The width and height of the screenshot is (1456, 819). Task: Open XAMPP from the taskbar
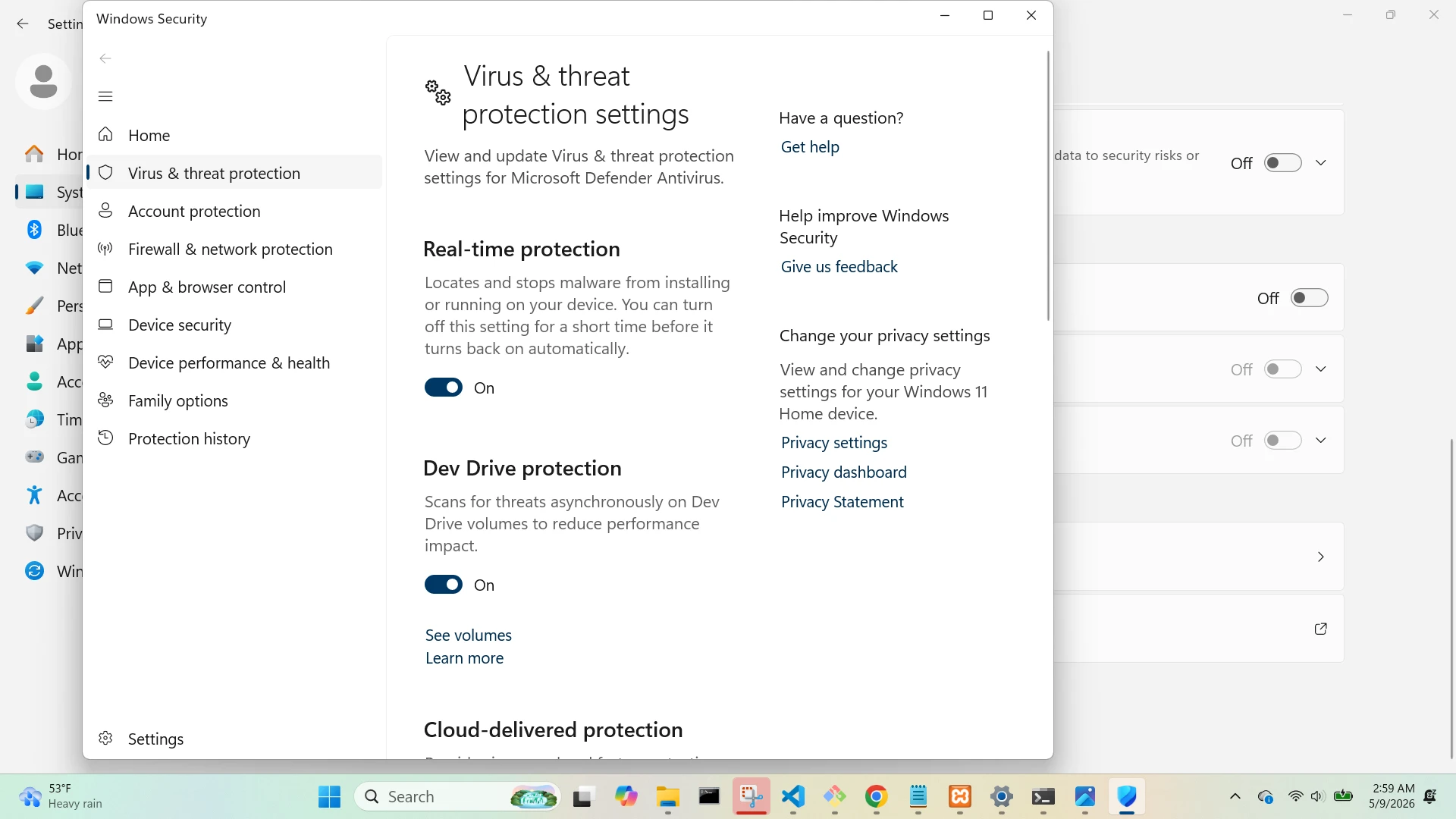tap(960, 797)
